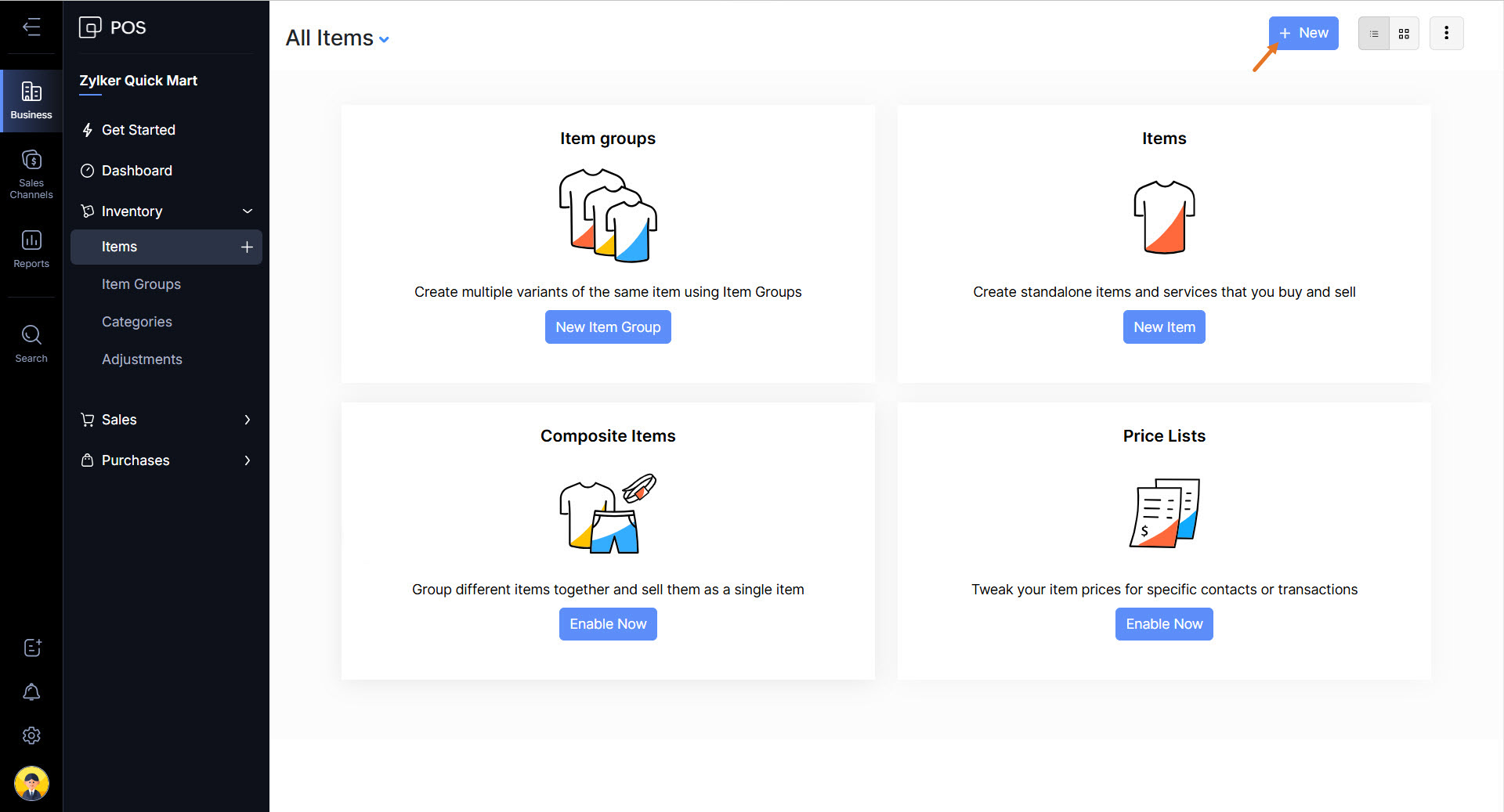Image resolution: width=1504 pixels, height=812 pixels.
Task: Collapse the sidebar with the top-left arrow icon
Action: (31, 27)
